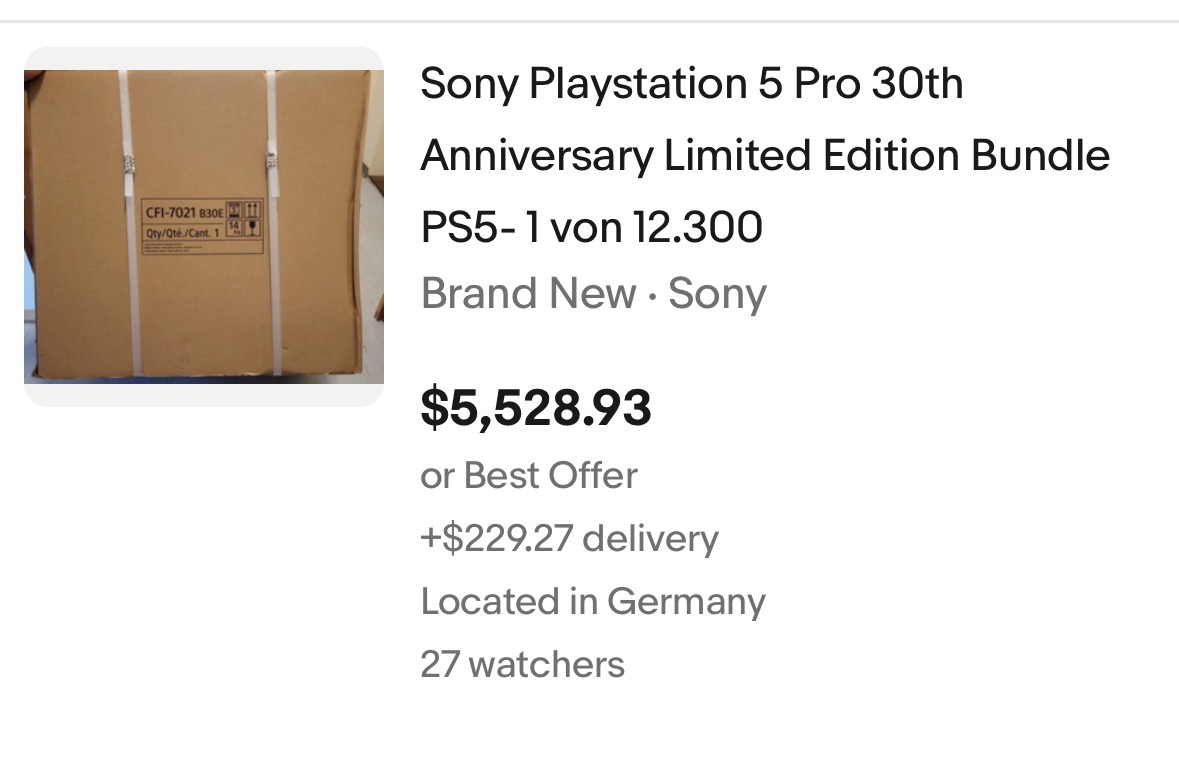Click the left white strap on box
Image resolution: width=1179 pixels, height=766 pixels.
(x=129, y=300)
